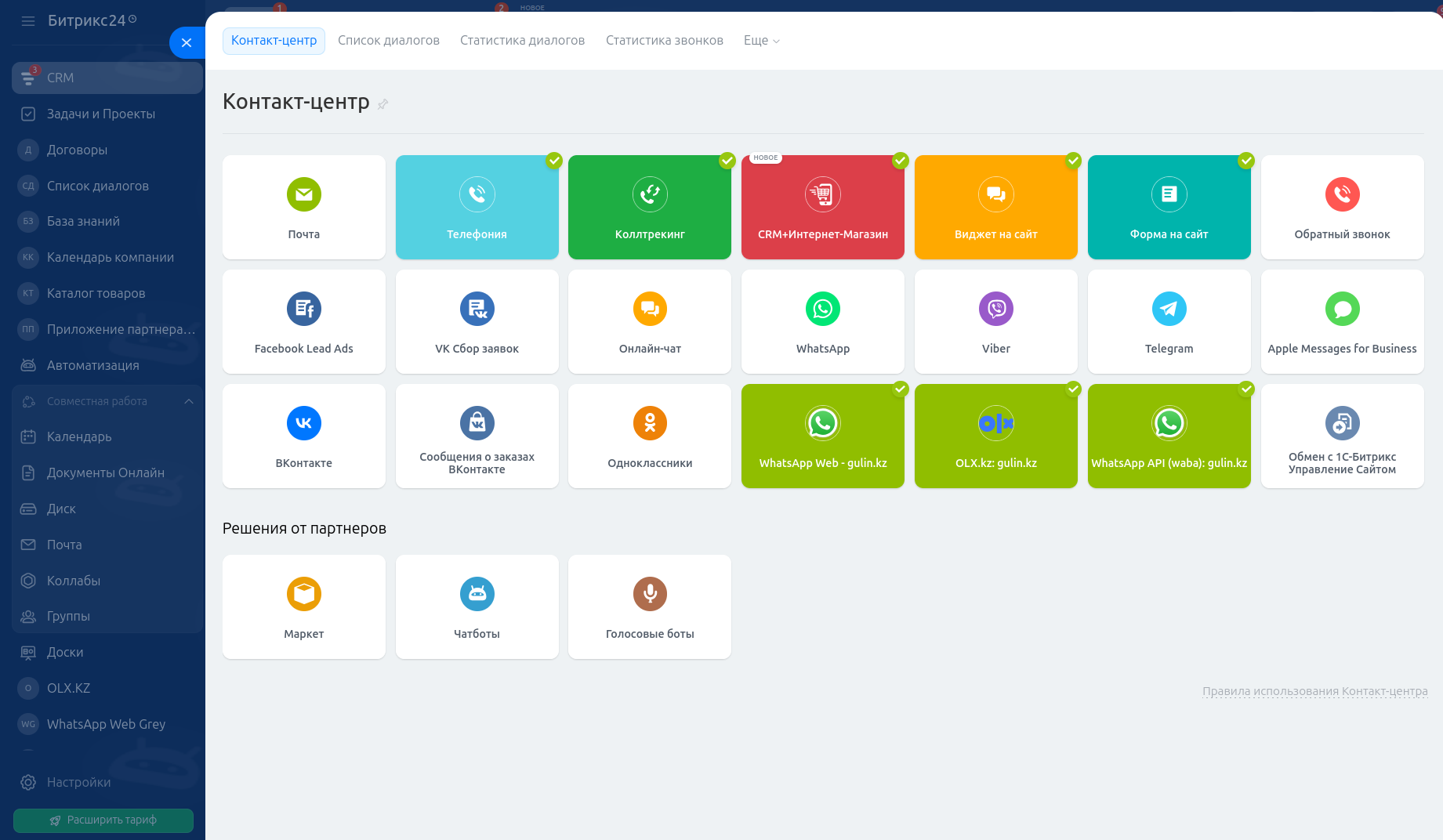Select the WhatsApp channel icon

[x=822, y=309]
